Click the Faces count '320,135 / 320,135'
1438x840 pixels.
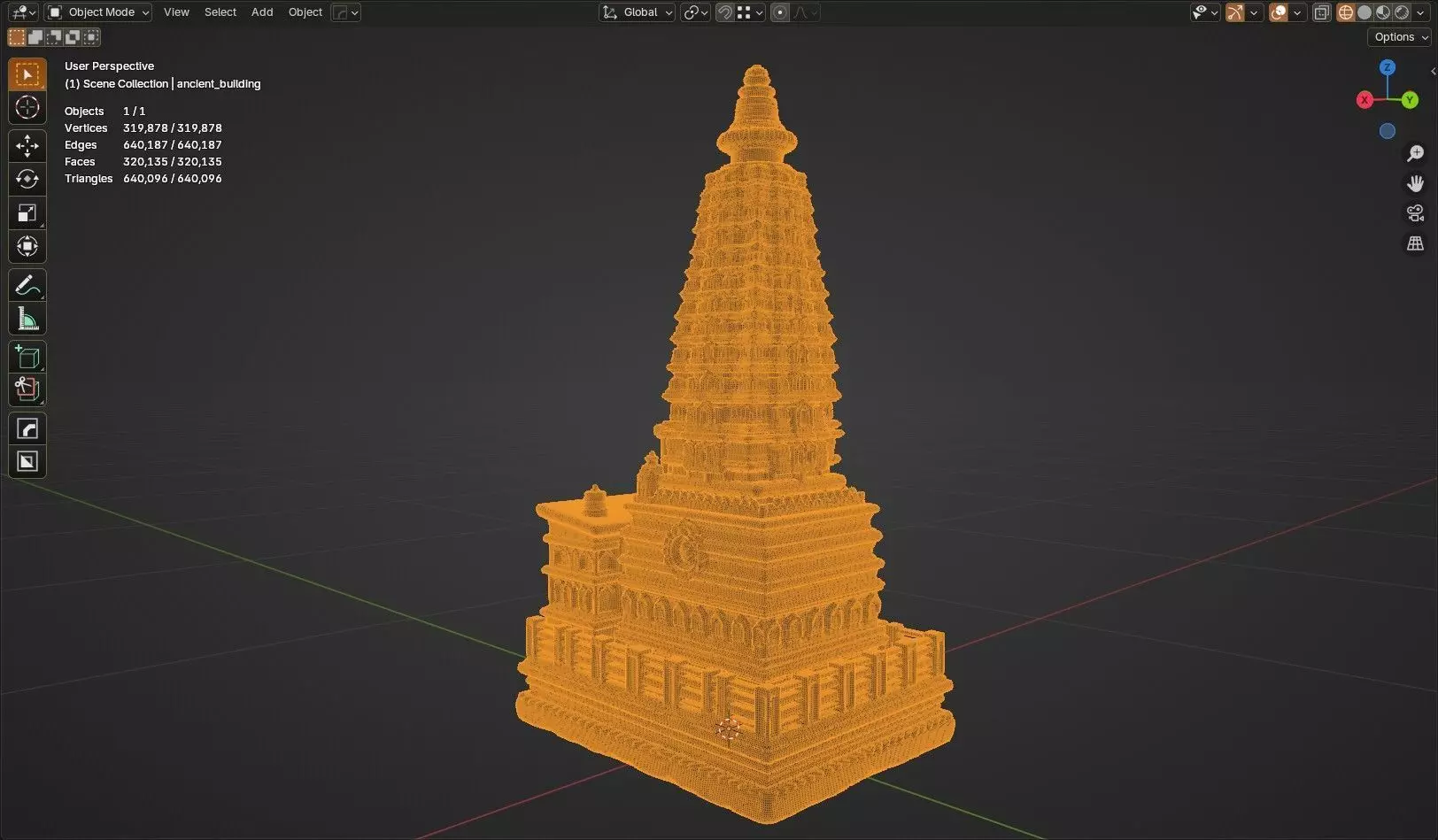[173, 161]
